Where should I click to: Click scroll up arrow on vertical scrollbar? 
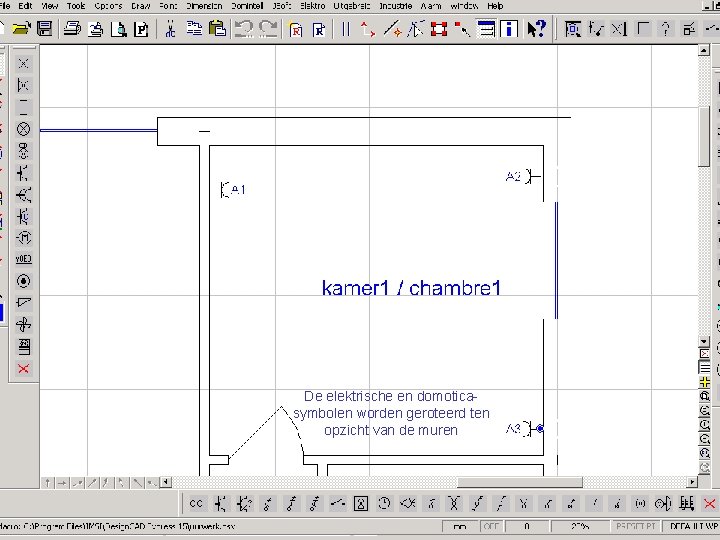(x=704, y=50)
